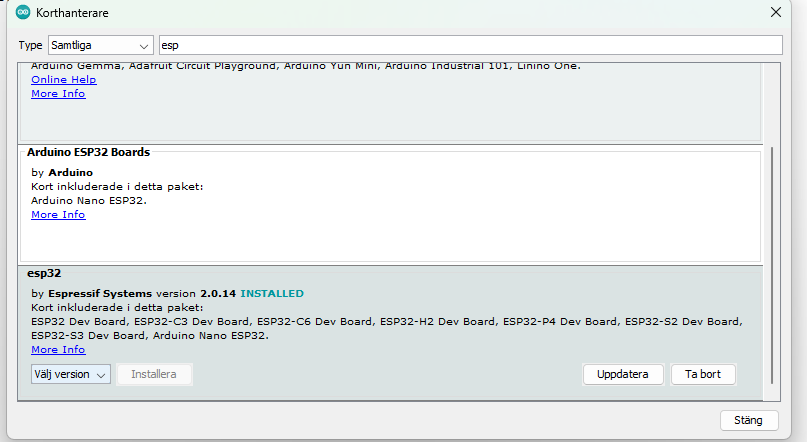The image size is (807, 442).
Task: Click the vertical scrollbar thumb of board list
Action: pyautogui.click(x=772, y=265)
